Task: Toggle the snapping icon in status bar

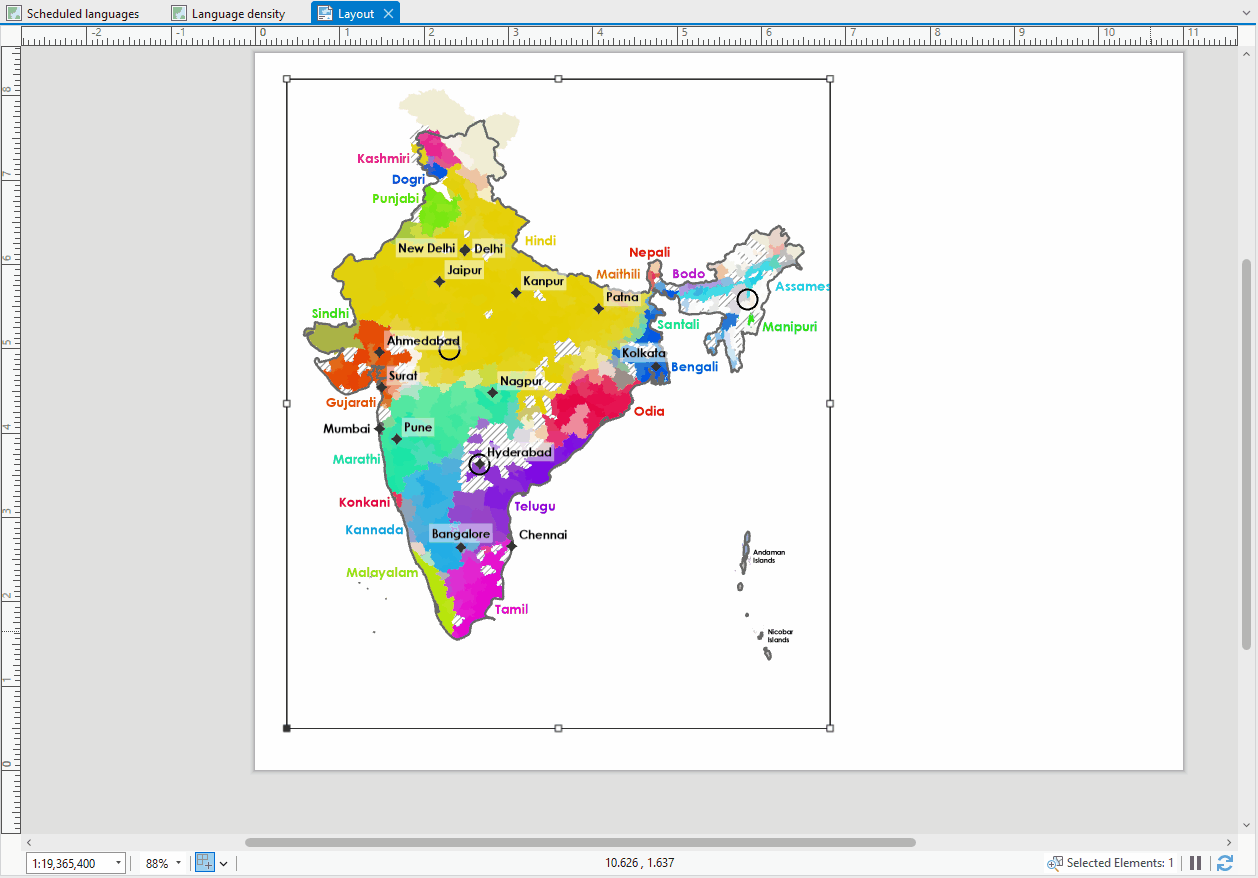Action: (x=205, y=863)
